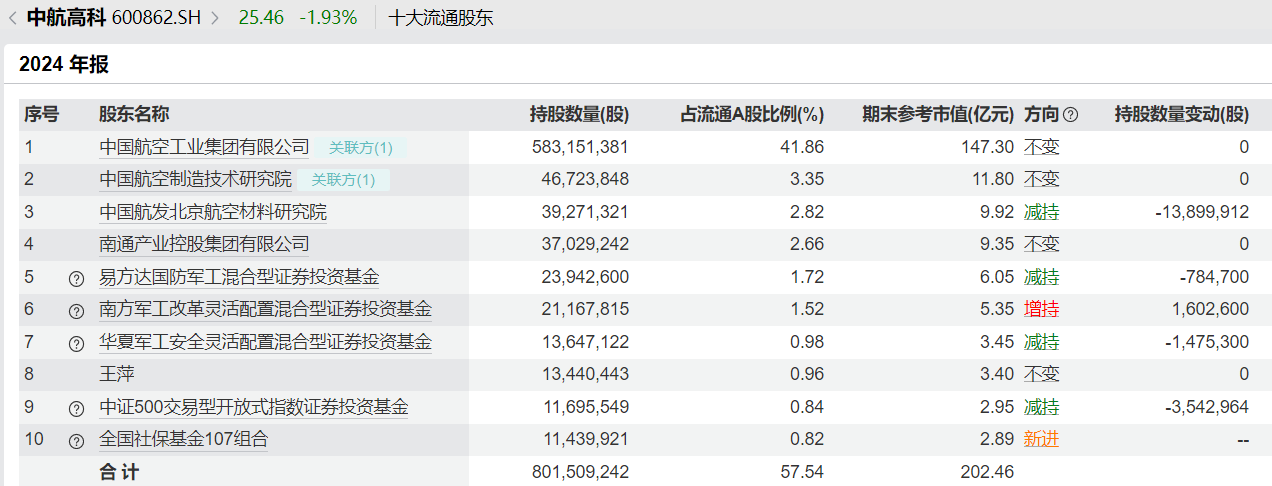Click the 股东名称 column header

point(134,114)
